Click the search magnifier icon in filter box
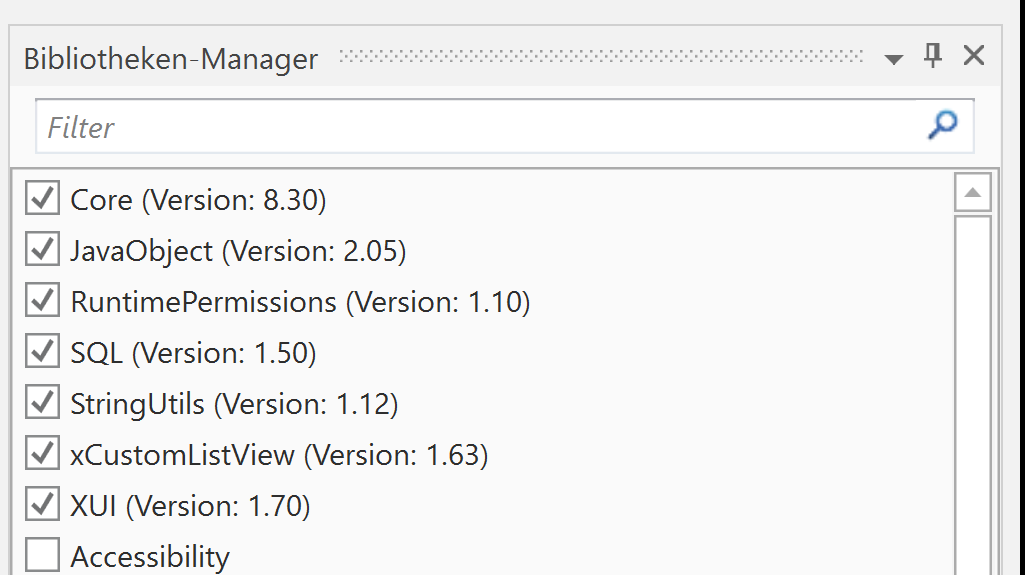Image resolution: width=1025 pixels, height=575 pixels. click(942, 125)
